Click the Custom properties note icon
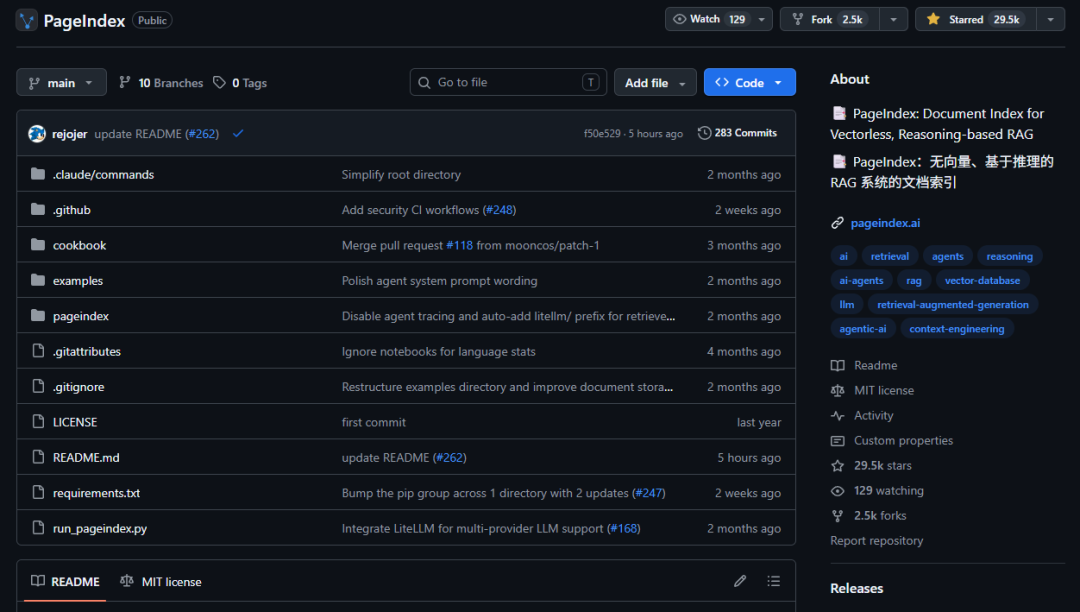Screen dimensions: 1080x612 (x=838, y=441)
